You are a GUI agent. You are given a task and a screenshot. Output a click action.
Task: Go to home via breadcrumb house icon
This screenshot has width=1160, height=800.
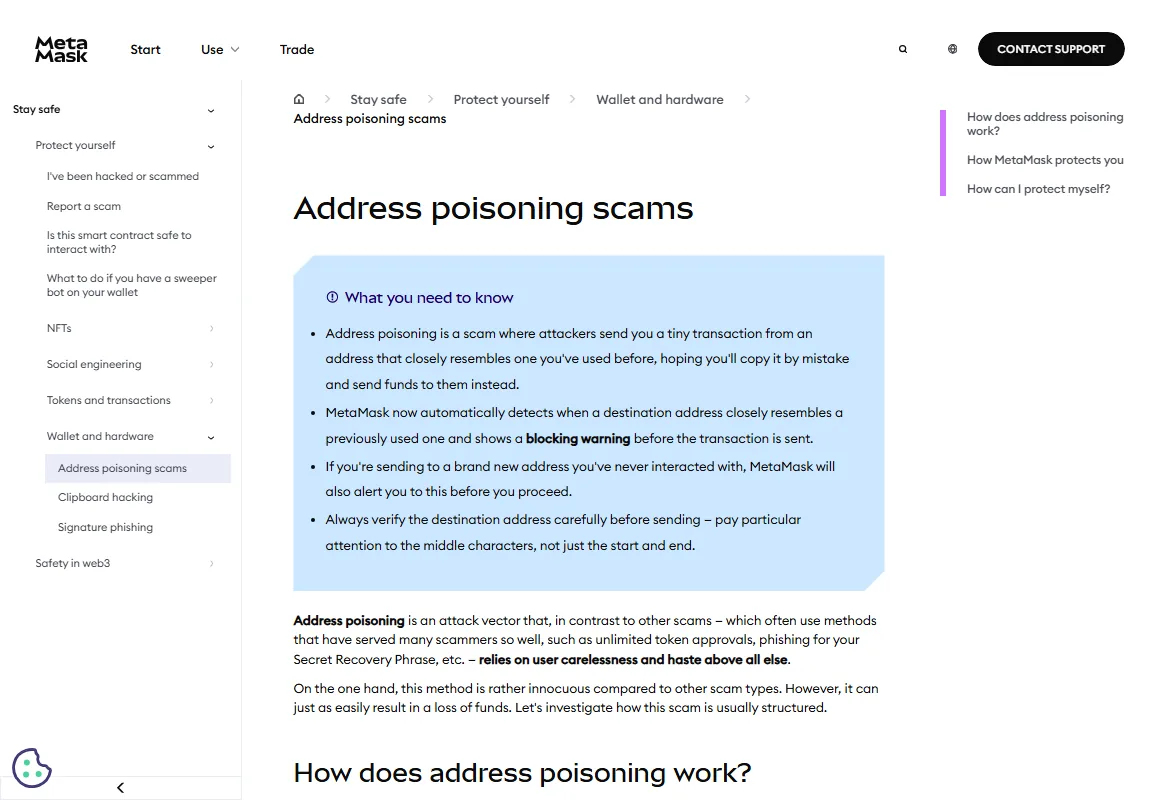click(x=299, y=99)
